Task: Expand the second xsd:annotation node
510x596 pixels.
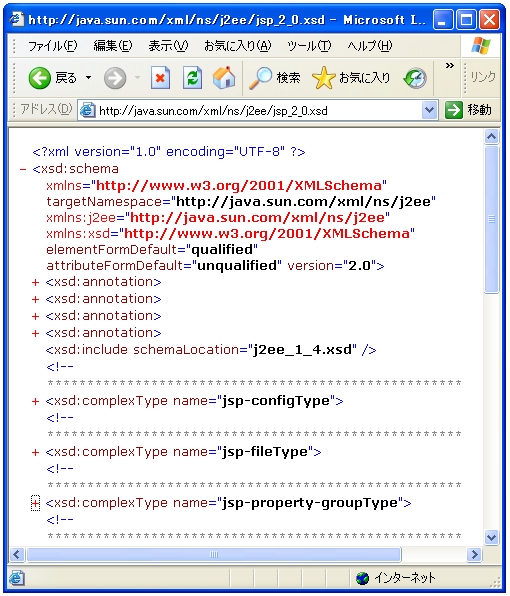Action: tap(35, 300)
